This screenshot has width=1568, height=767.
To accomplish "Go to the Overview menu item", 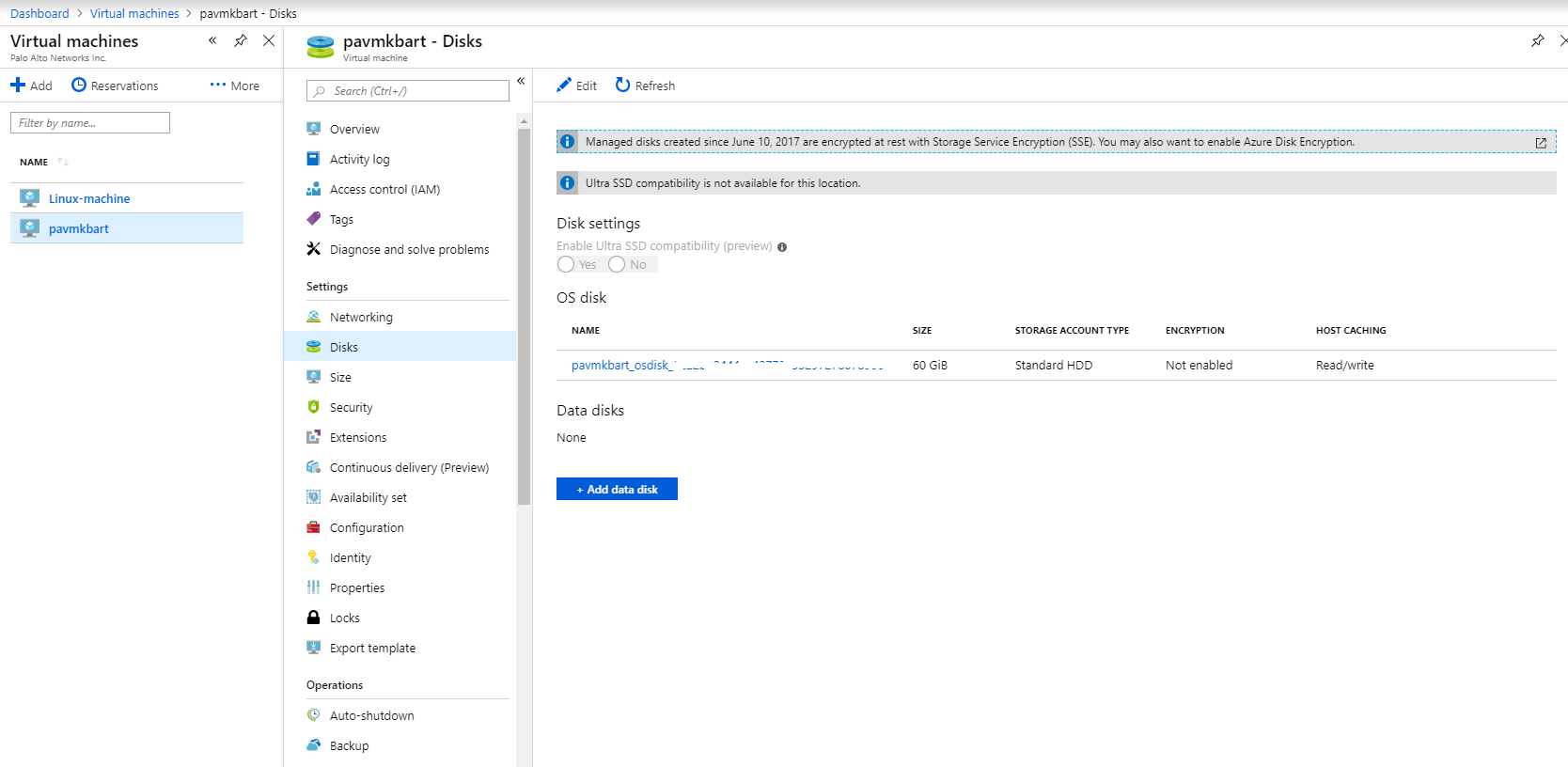I will [354, 129].
